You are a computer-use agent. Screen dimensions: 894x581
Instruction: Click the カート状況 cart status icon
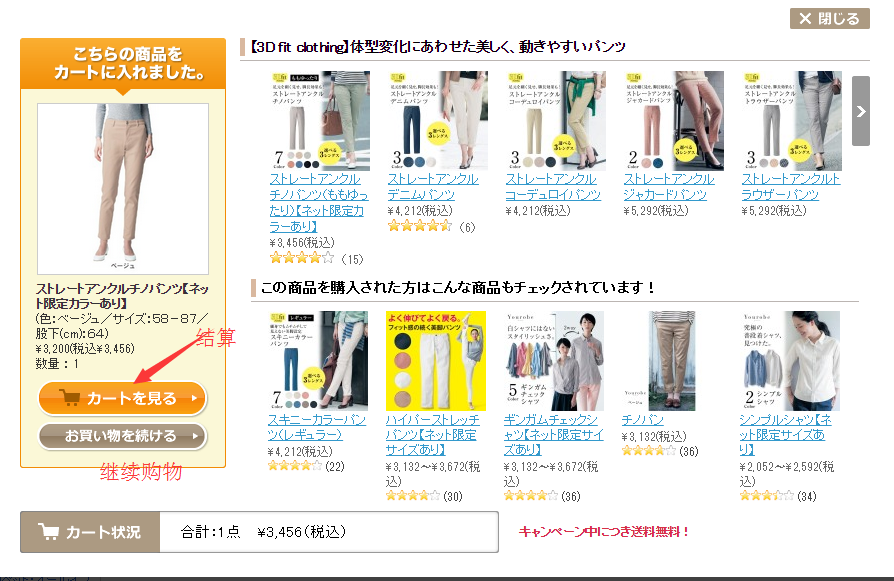tap(48, 532)
